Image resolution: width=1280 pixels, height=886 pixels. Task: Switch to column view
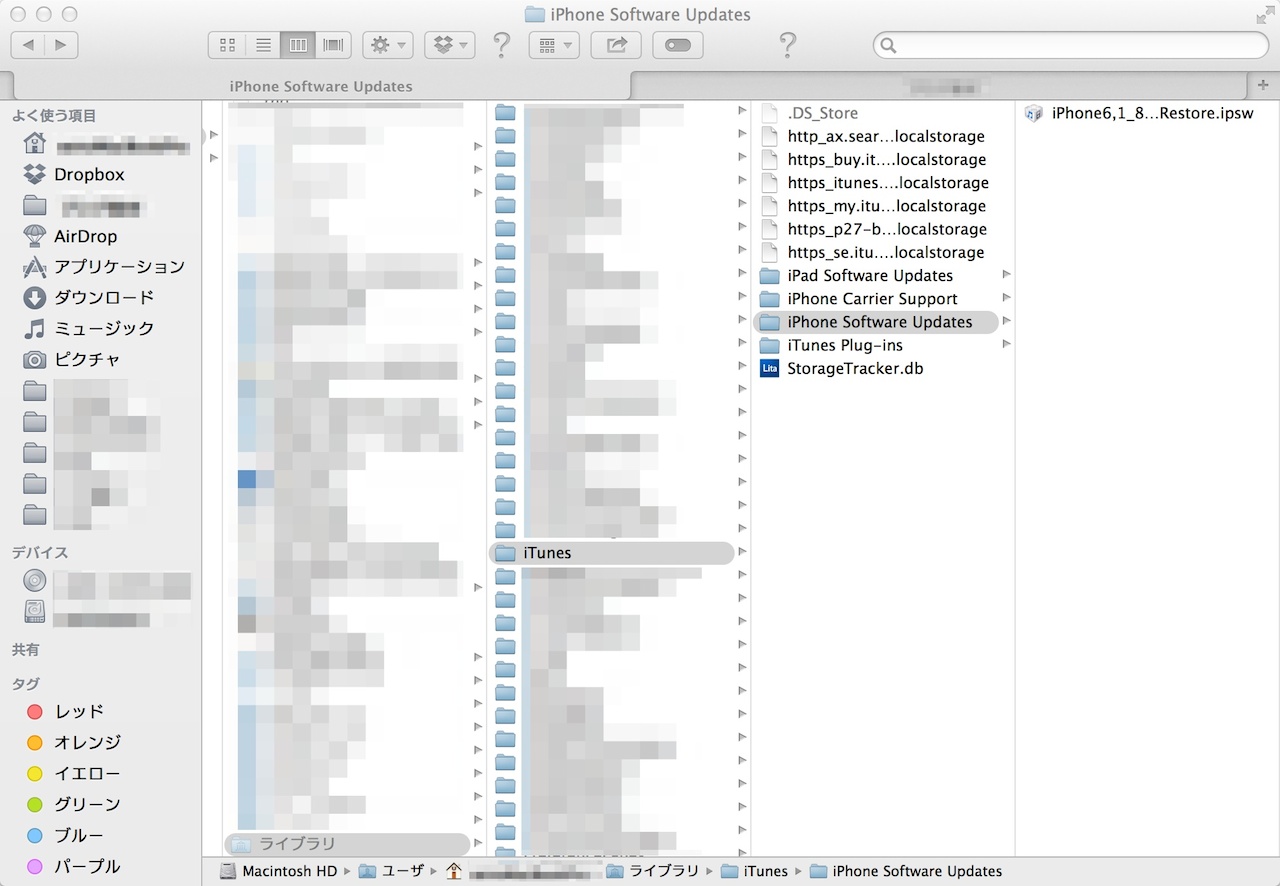[x=298, y=45]
